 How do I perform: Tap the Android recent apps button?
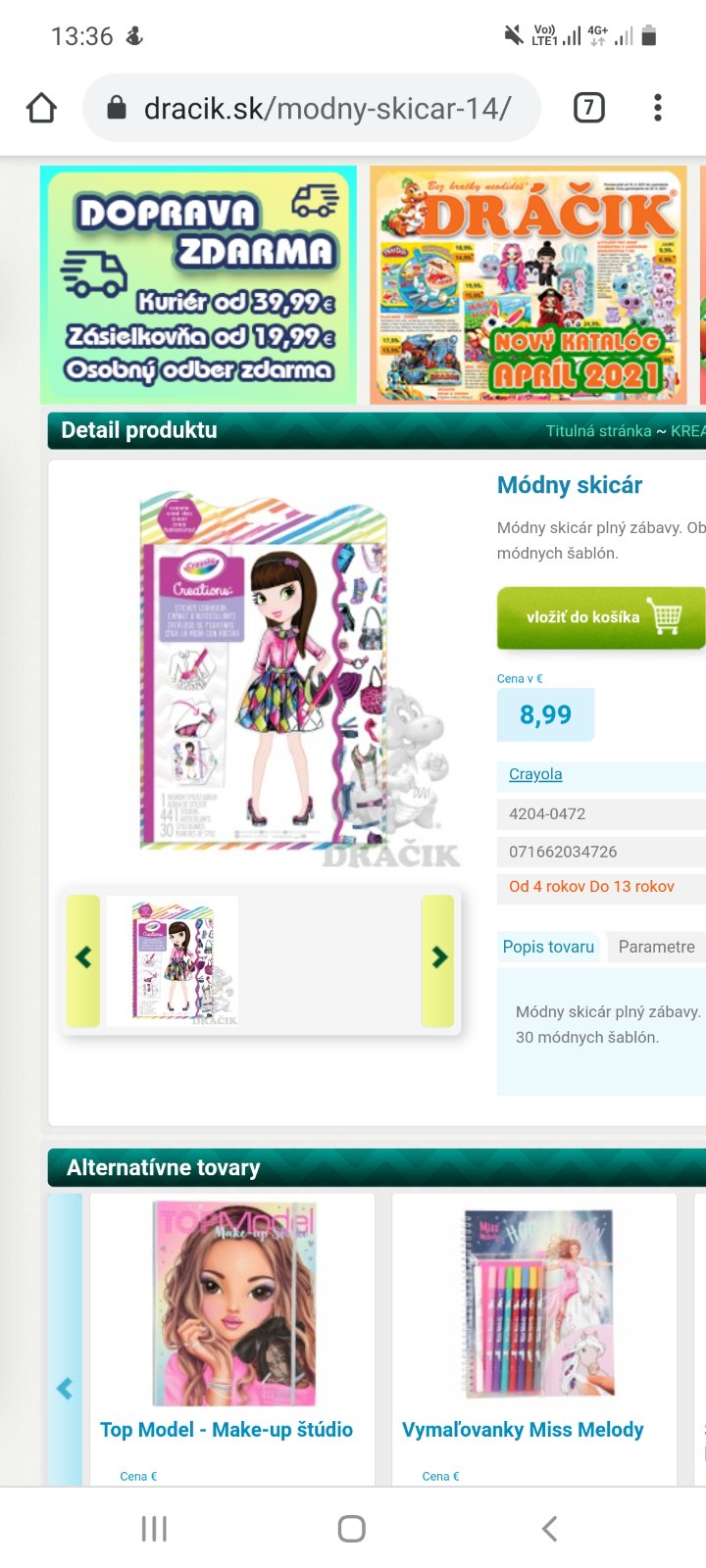coord(154,1529)
